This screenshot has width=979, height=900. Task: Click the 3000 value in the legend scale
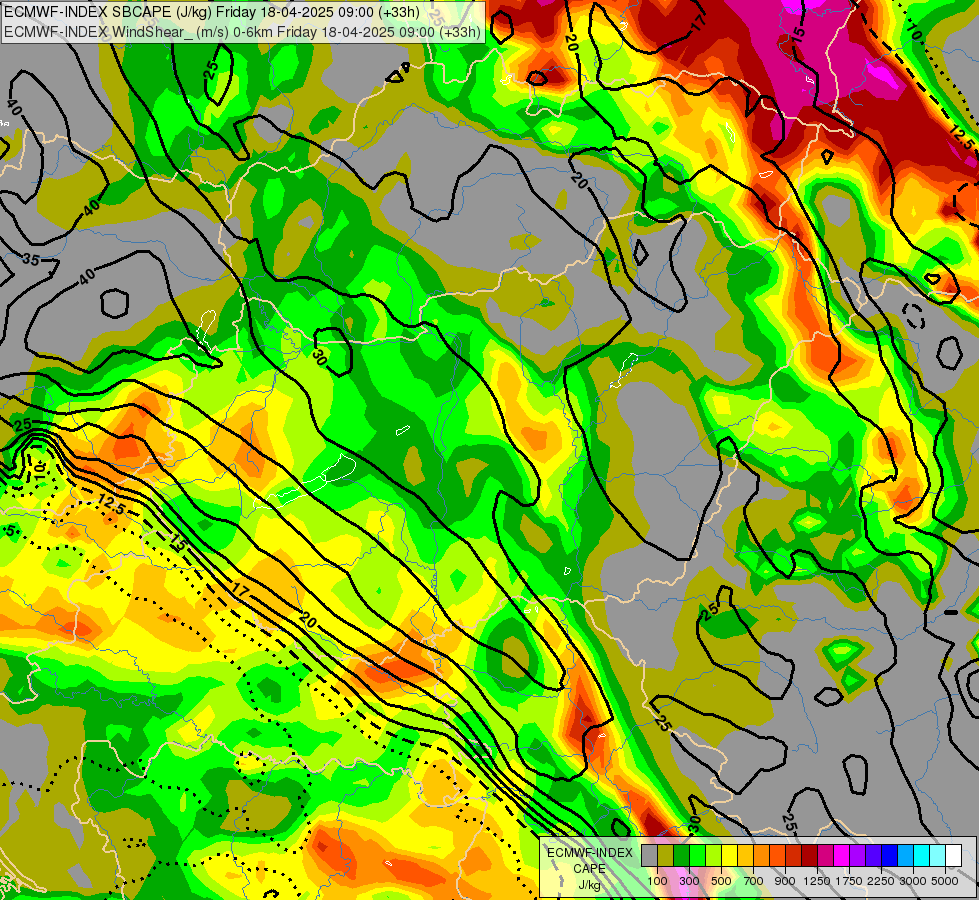913,881
